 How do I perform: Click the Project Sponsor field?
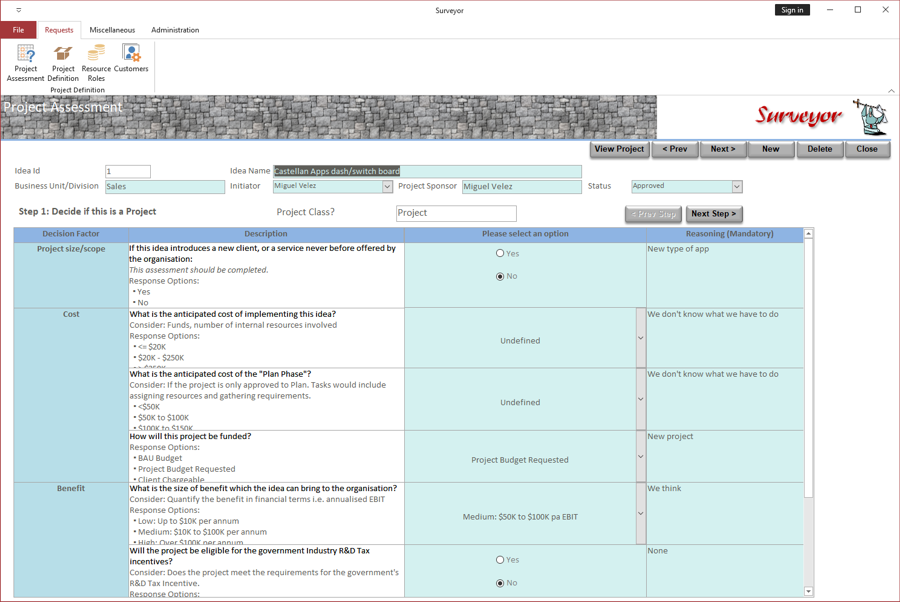(522, 187)
